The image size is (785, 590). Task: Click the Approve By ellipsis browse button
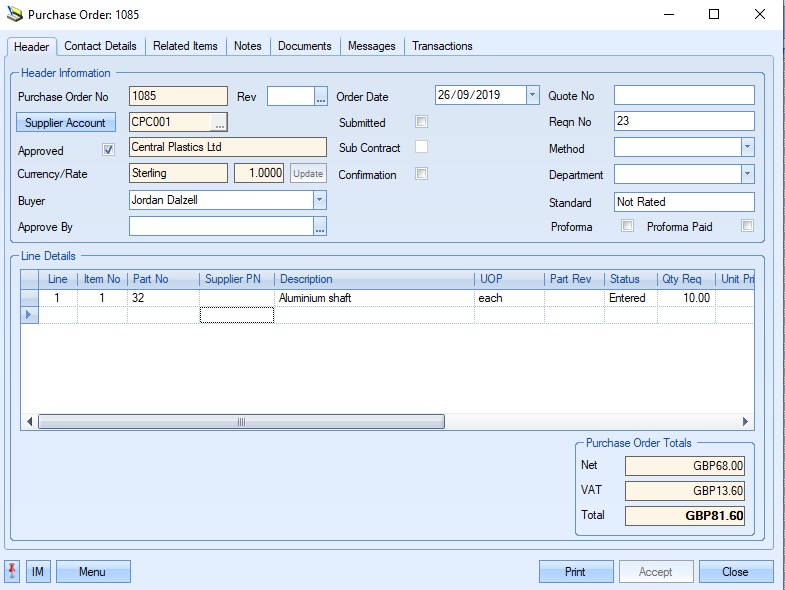[x=320, y=228]
